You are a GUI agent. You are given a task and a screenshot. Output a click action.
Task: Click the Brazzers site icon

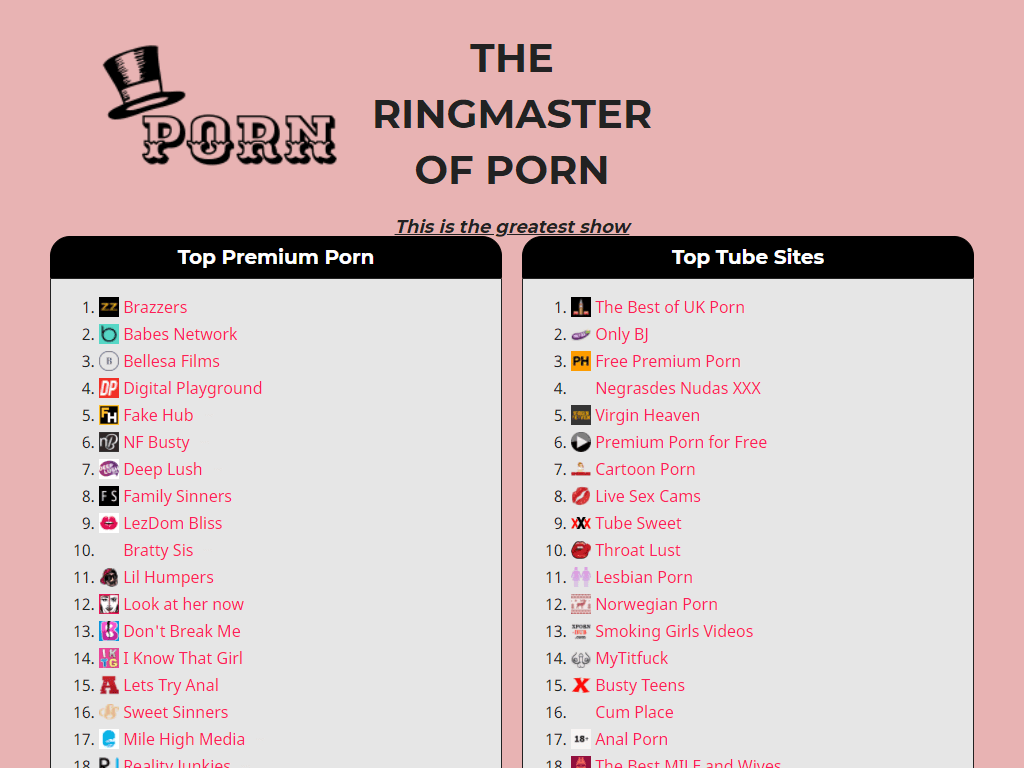(x=109, y=307)
